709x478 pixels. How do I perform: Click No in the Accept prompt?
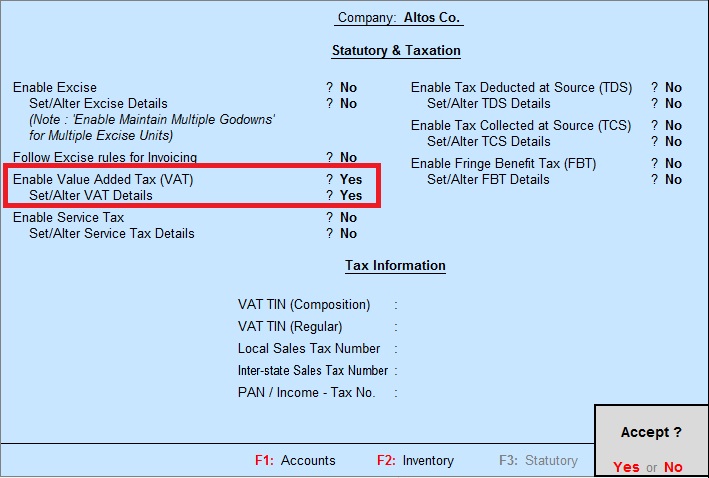point(673,467)
